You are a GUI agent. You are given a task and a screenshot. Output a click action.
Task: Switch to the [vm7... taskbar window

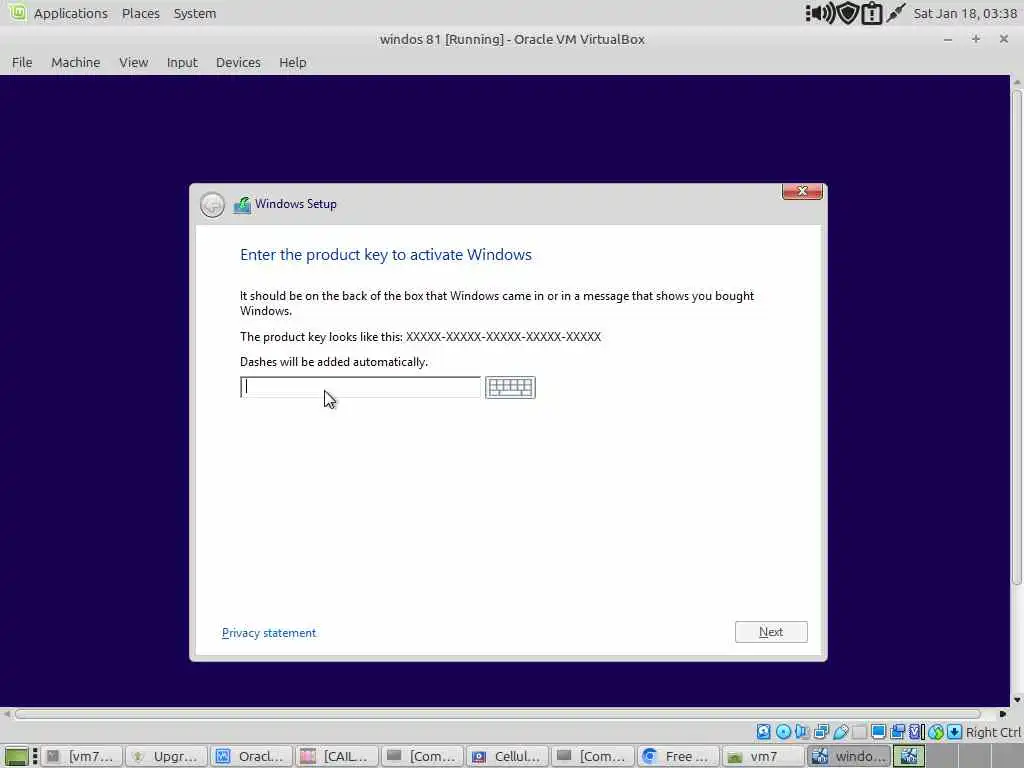point(82,756)
